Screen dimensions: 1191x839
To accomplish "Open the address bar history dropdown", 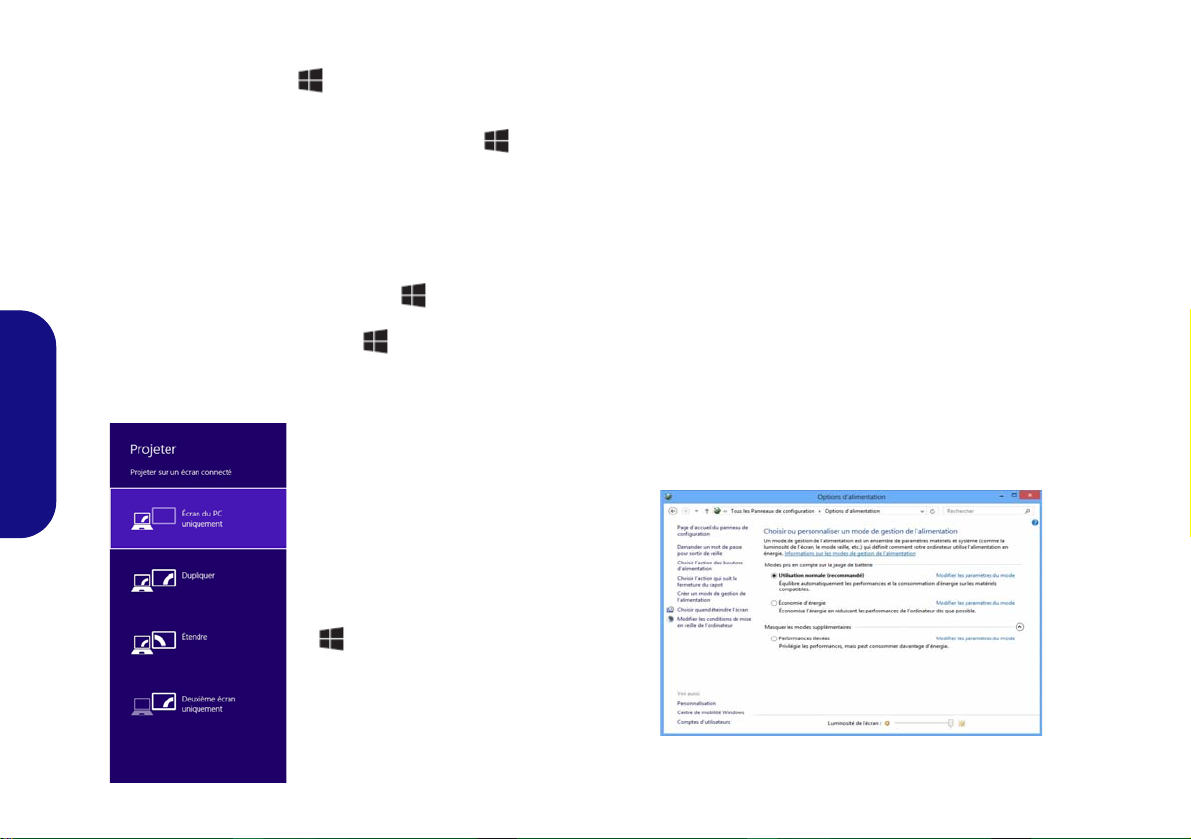I will pos(922,511).
